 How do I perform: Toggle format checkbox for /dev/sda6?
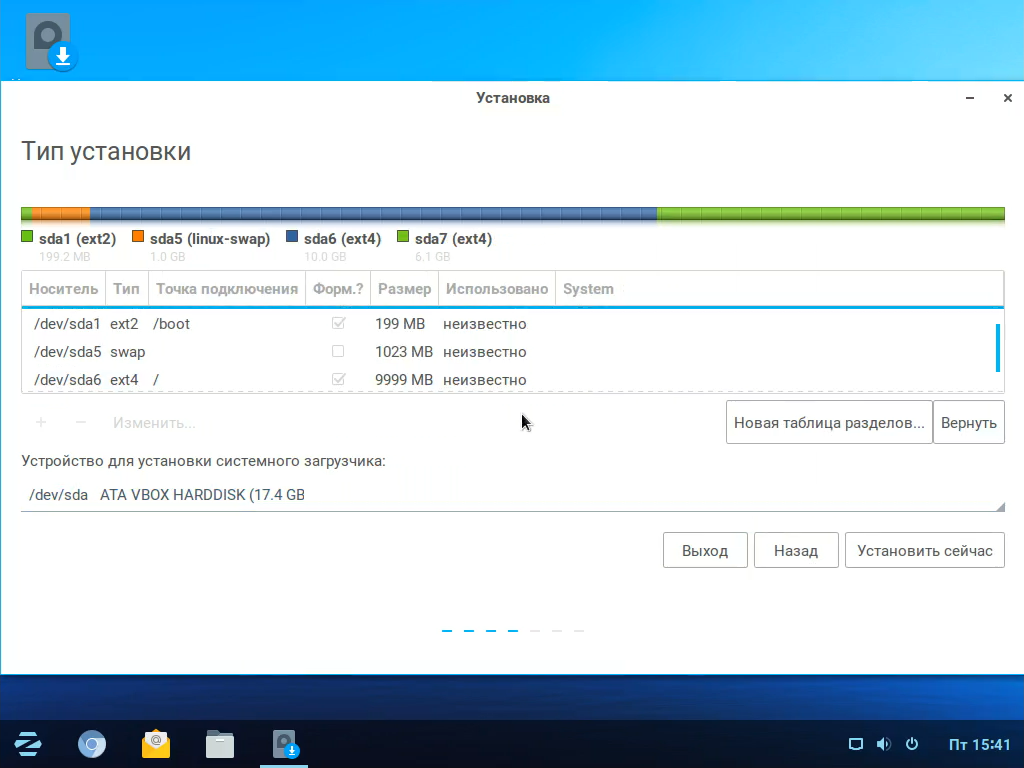[x=338, y=380]
